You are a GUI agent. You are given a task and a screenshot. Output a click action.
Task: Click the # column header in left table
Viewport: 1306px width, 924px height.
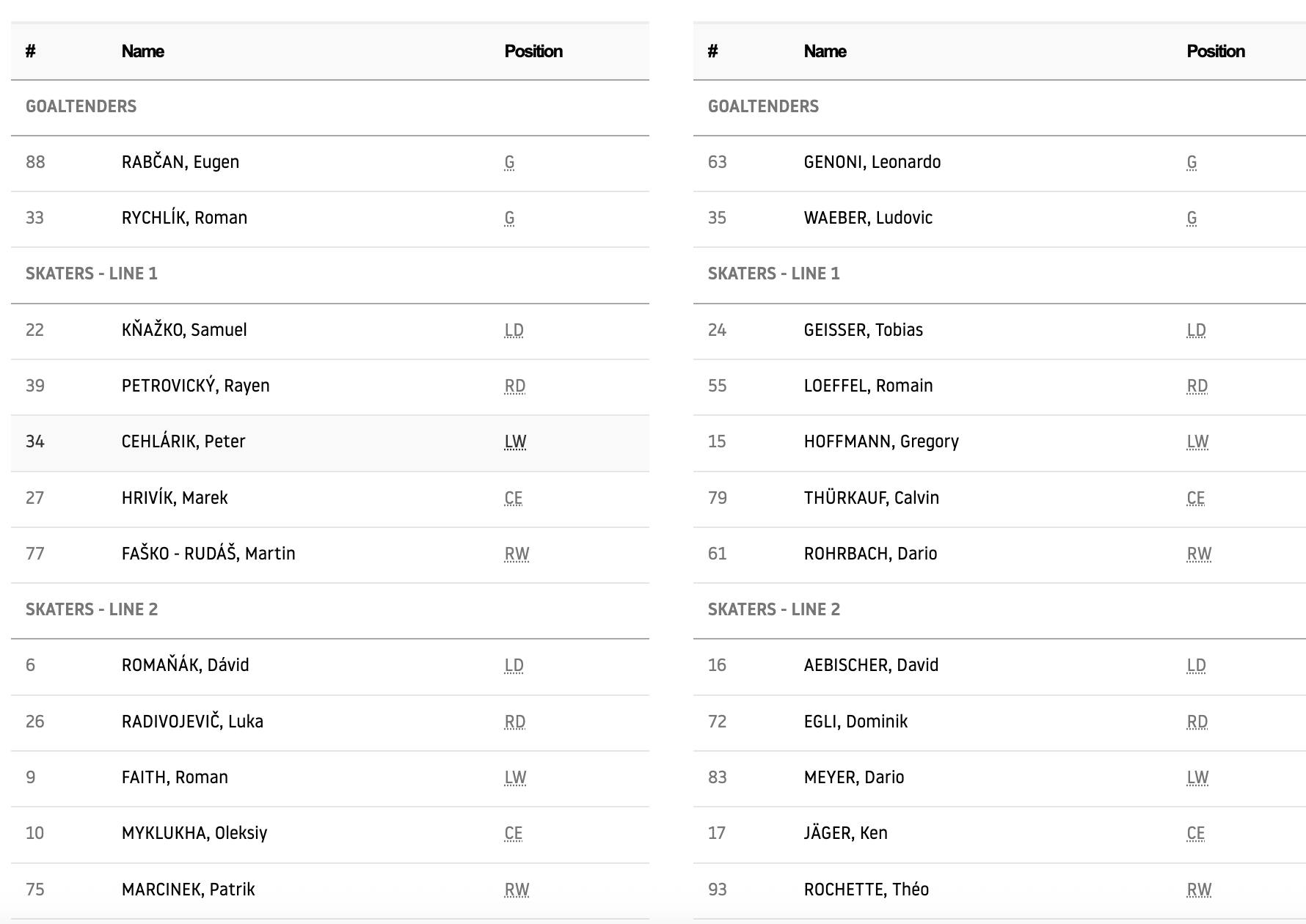tap(31, 51)
